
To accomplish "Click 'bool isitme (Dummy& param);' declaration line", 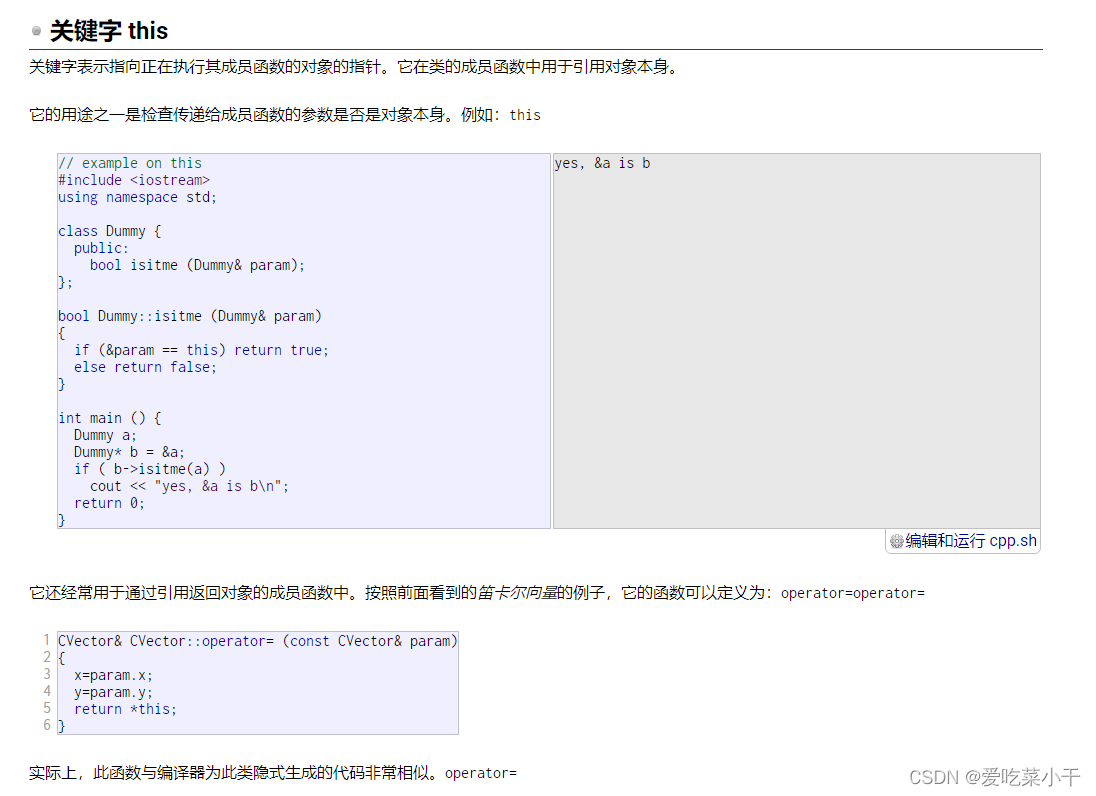I will point(197,266).
